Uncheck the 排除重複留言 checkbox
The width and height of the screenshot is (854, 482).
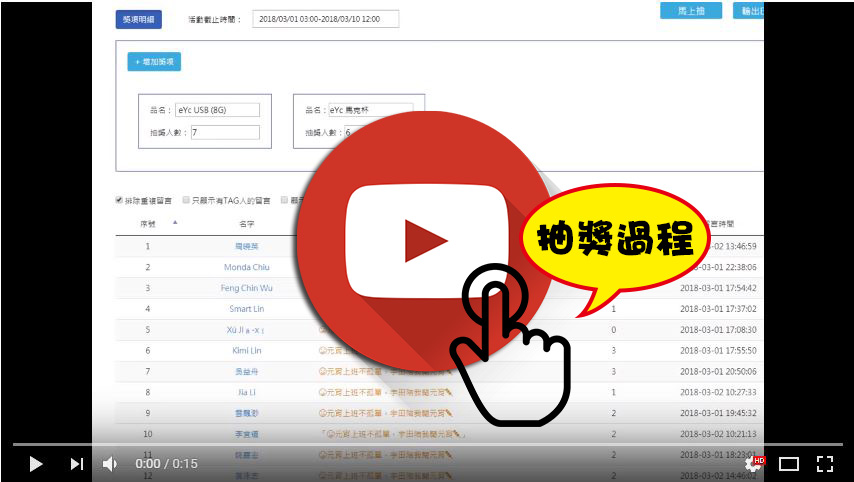click(x=119, y=200)
